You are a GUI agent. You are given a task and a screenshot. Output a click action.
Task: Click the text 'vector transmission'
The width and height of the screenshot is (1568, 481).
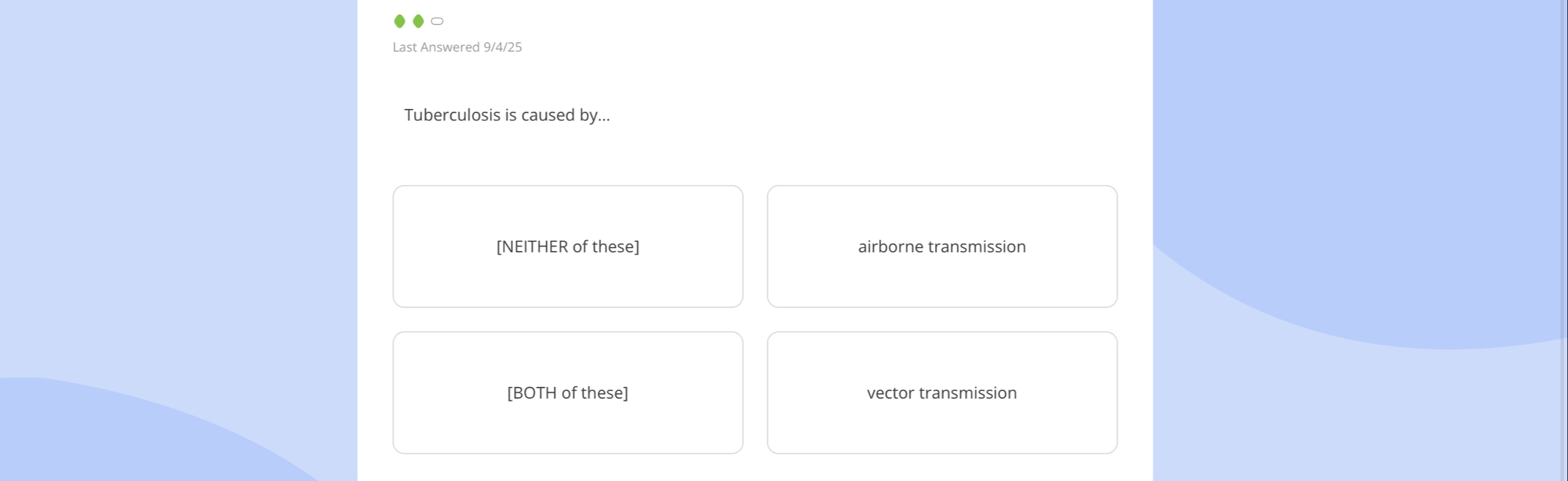coord(942,393)
